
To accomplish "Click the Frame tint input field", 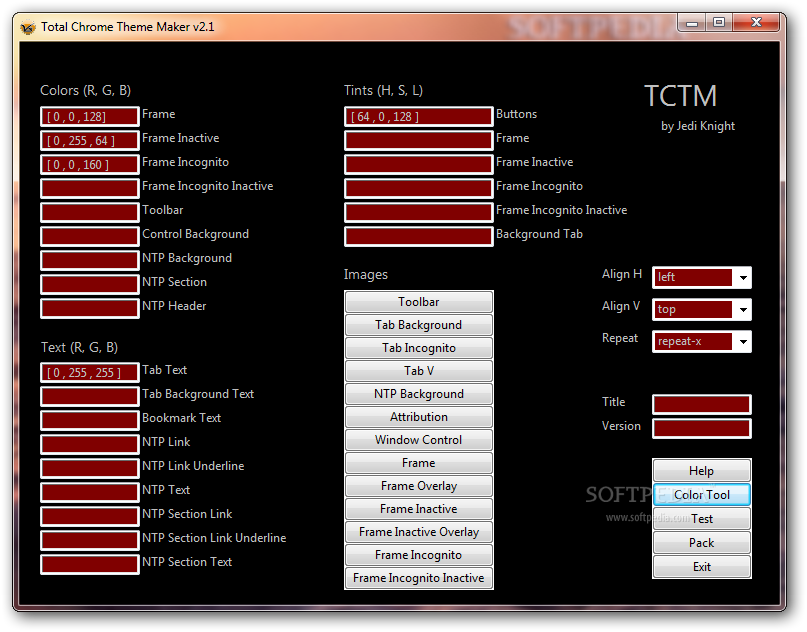I will pyautogui.click(x=418, y=141).
